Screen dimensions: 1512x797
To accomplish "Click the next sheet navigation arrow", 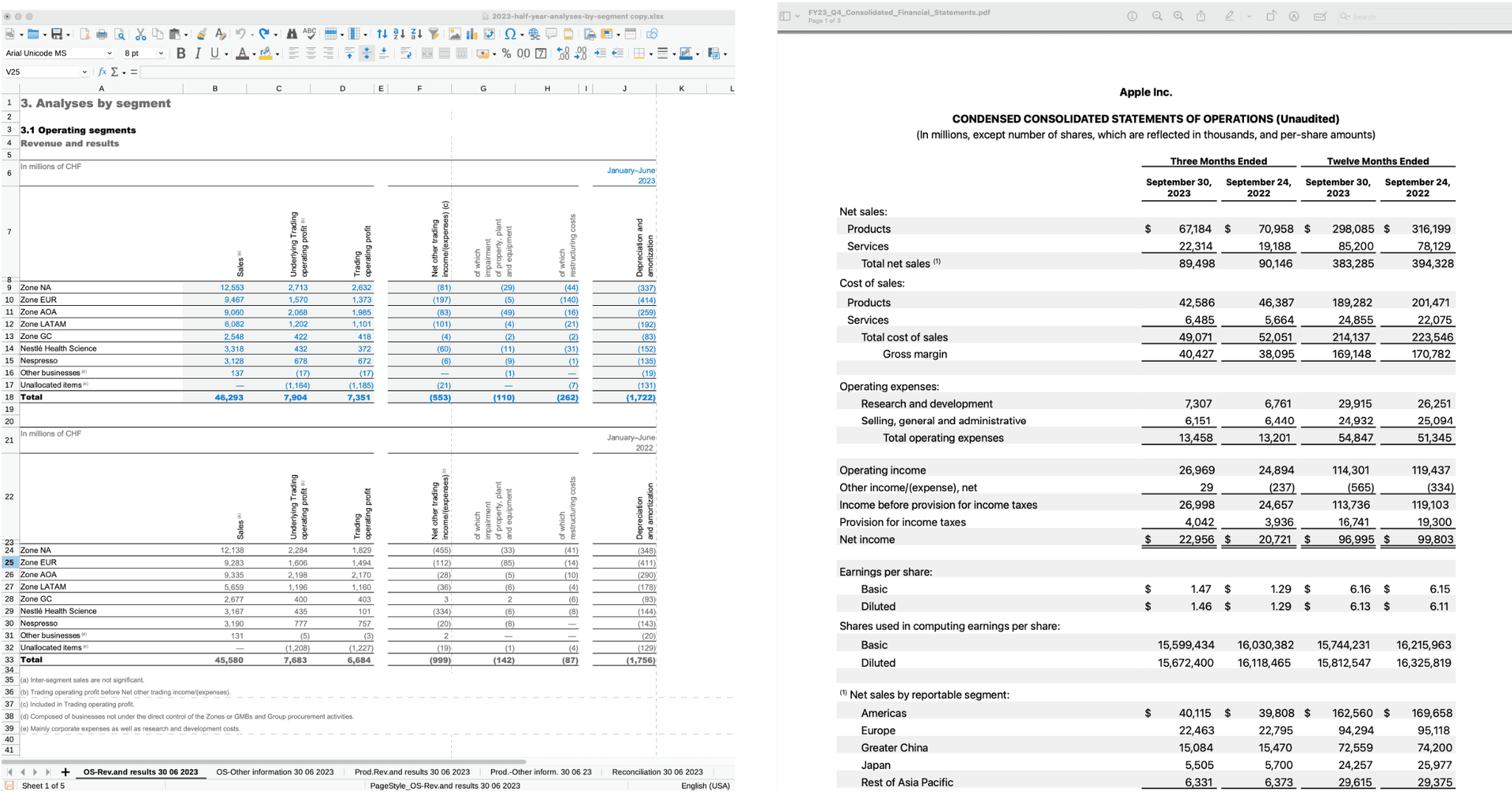I will coord(35,772).
